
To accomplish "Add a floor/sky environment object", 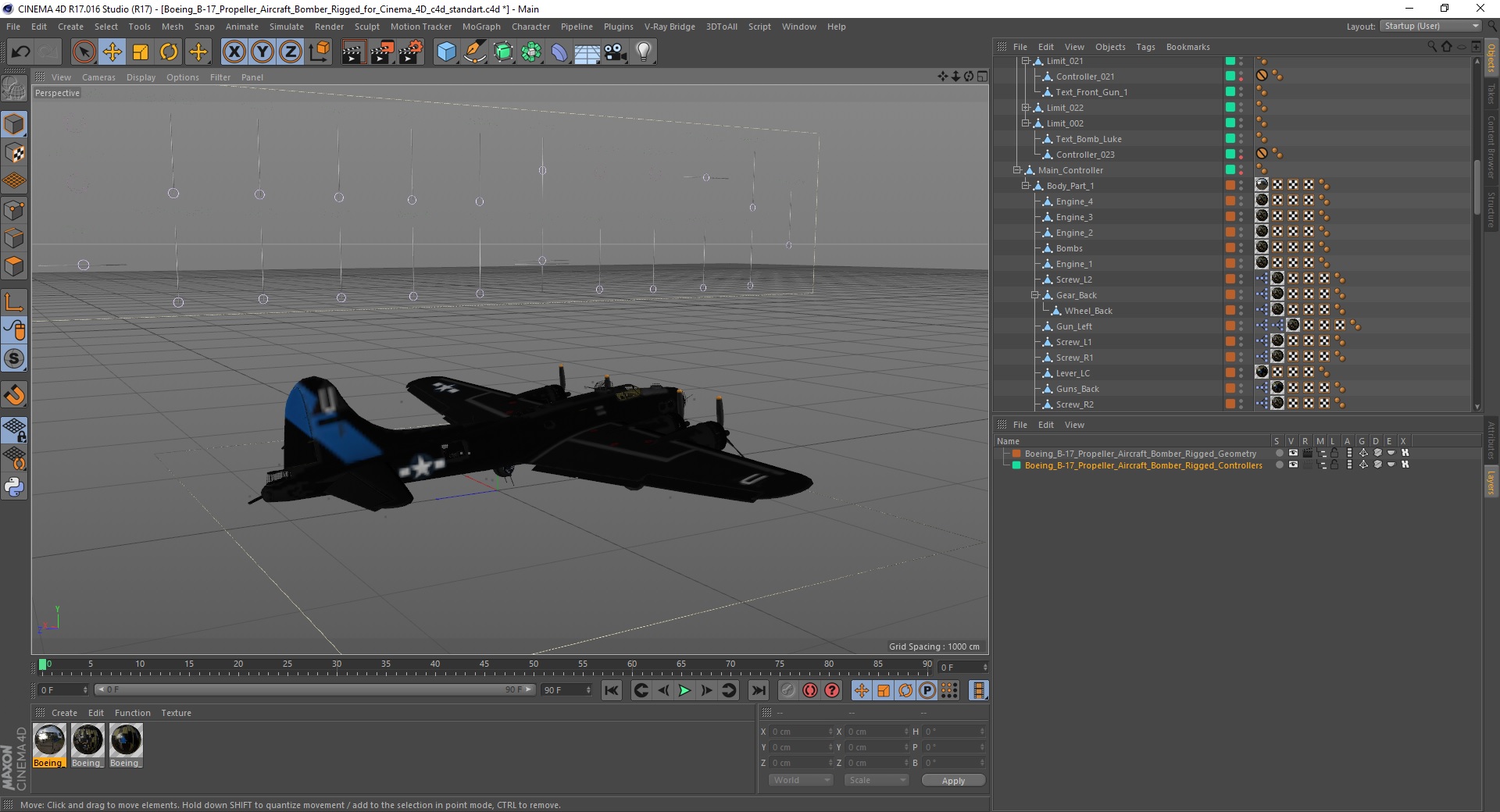I will coord(587,52).
